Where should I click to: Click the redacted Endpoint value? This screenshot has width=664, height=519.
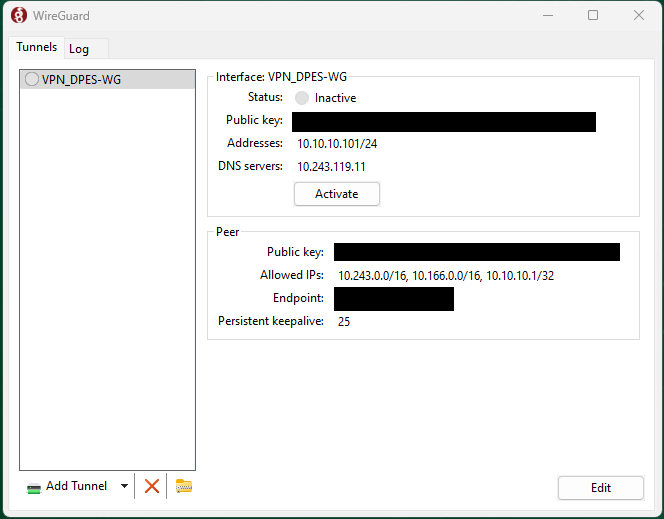click(394, 299)
